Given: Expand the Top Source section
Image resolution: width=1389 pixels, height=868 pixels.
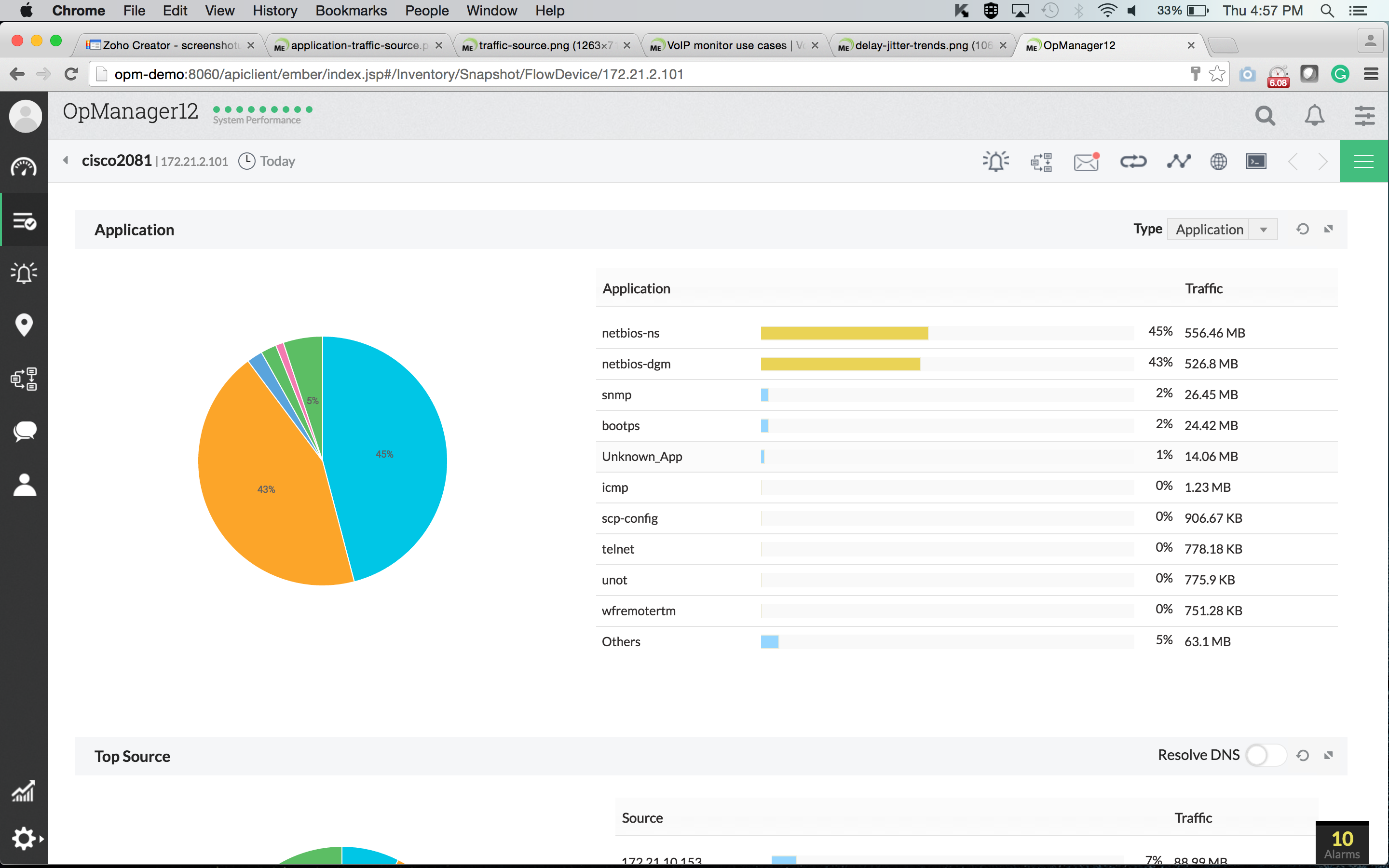Looking at the screenshot, I should (1328, 754).
